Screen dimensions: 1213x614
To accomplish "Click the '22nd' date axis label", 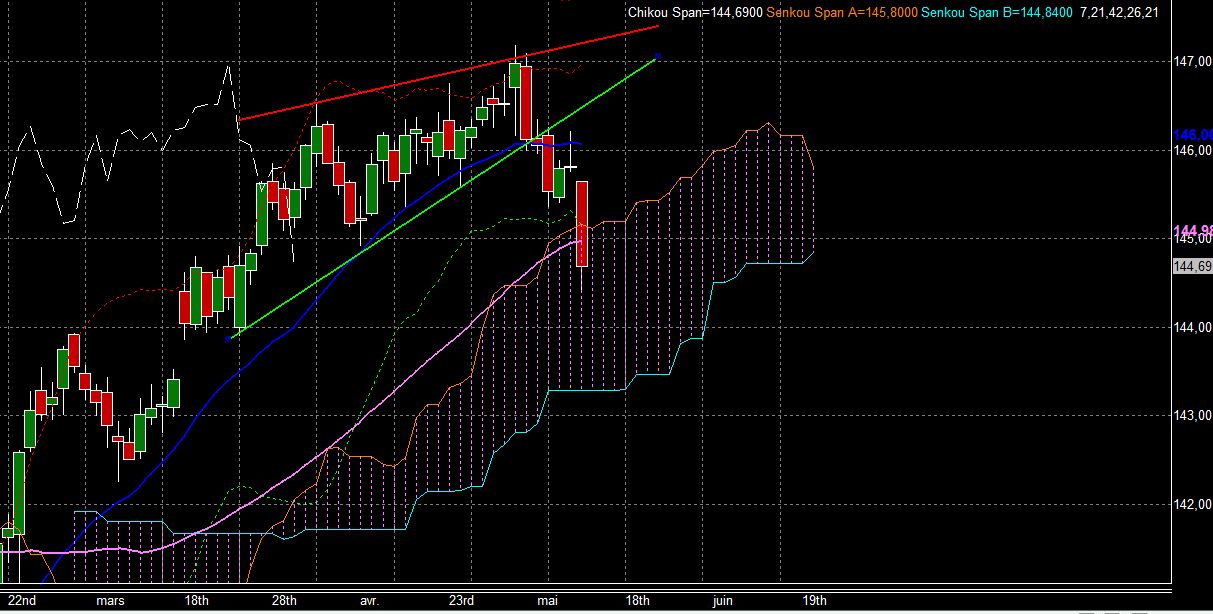I will [22, 600].
